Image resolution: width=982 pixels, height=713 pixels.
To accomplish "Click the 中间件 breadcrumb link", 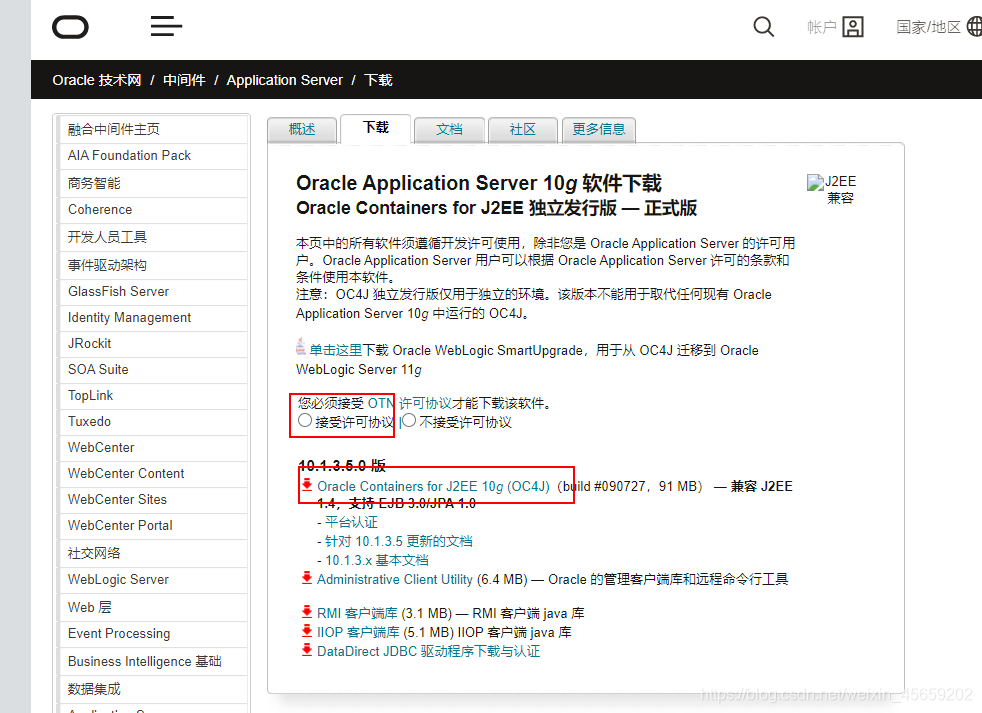I will (x=184, y=80).
